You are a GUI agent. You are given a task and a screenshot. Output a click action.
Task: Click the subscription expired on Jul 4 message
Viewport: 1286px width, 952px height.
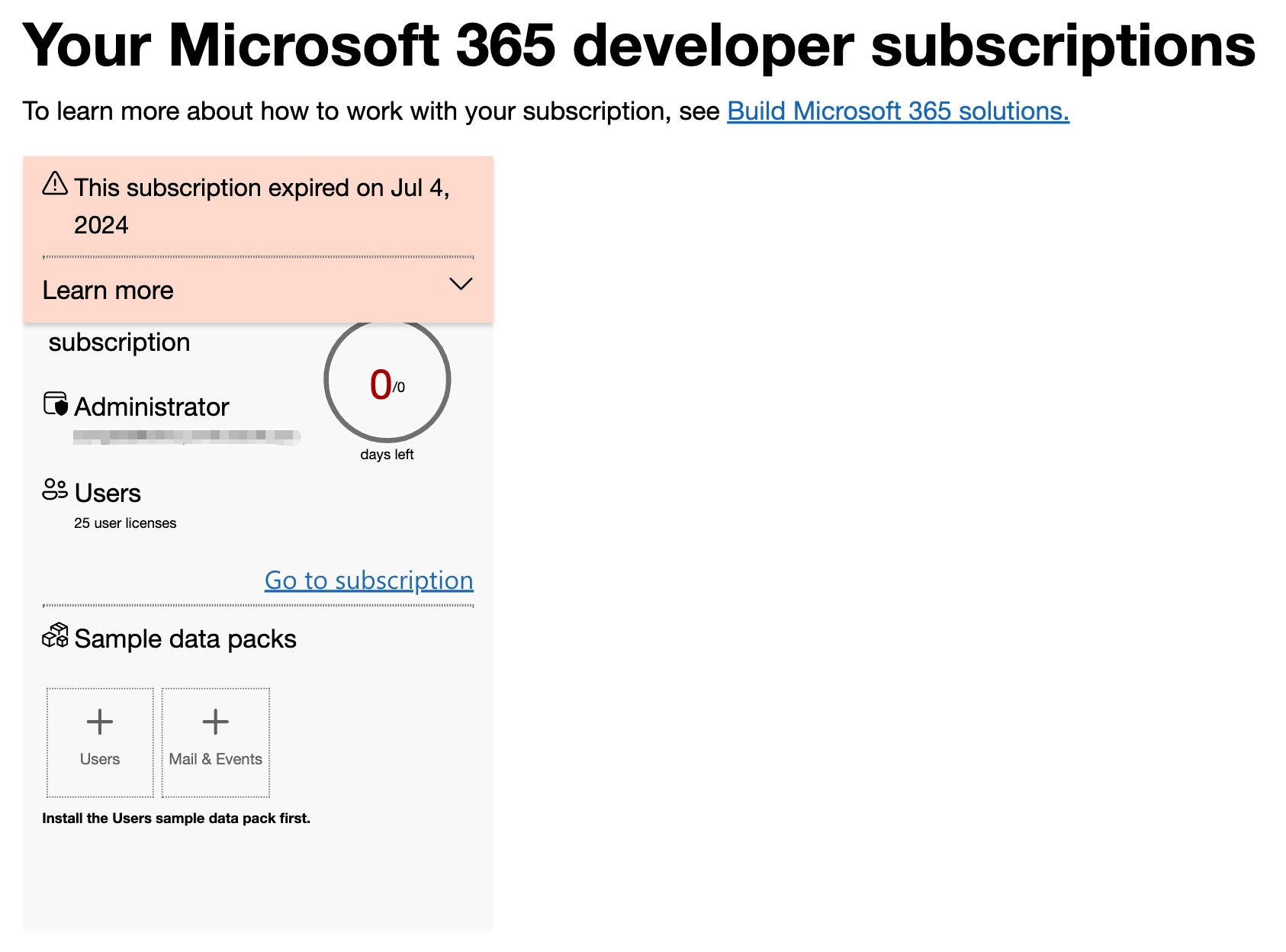[262, 206]
